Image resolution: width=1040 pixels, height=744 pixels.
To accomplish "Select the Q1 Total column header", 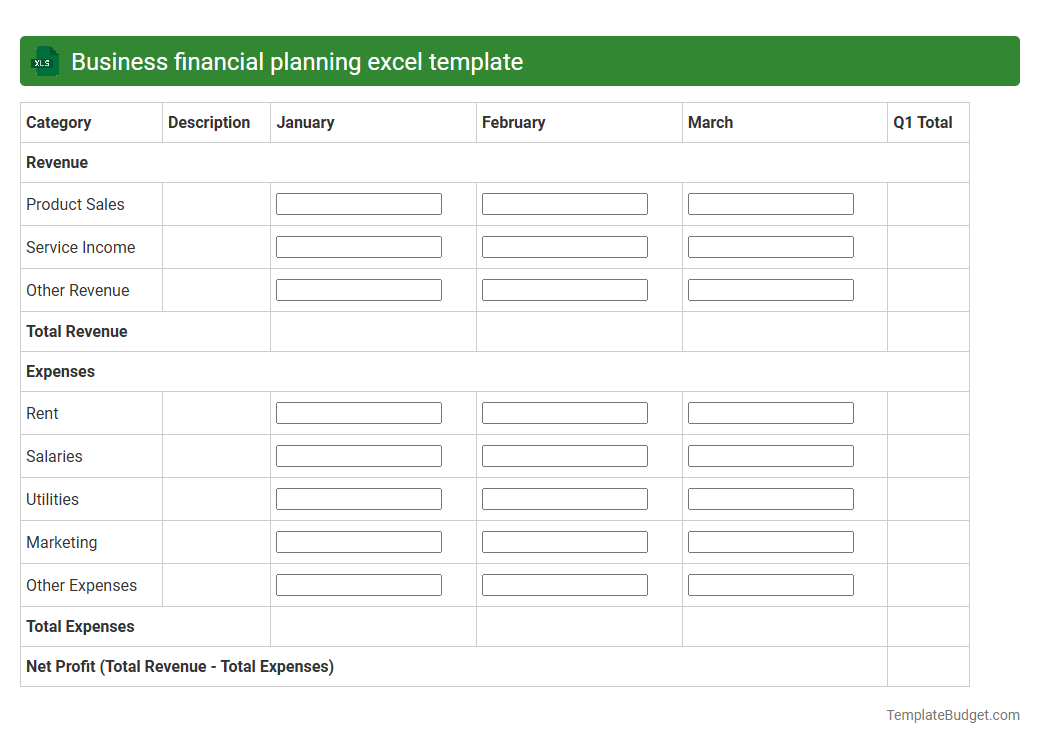I will click(921, 122).
